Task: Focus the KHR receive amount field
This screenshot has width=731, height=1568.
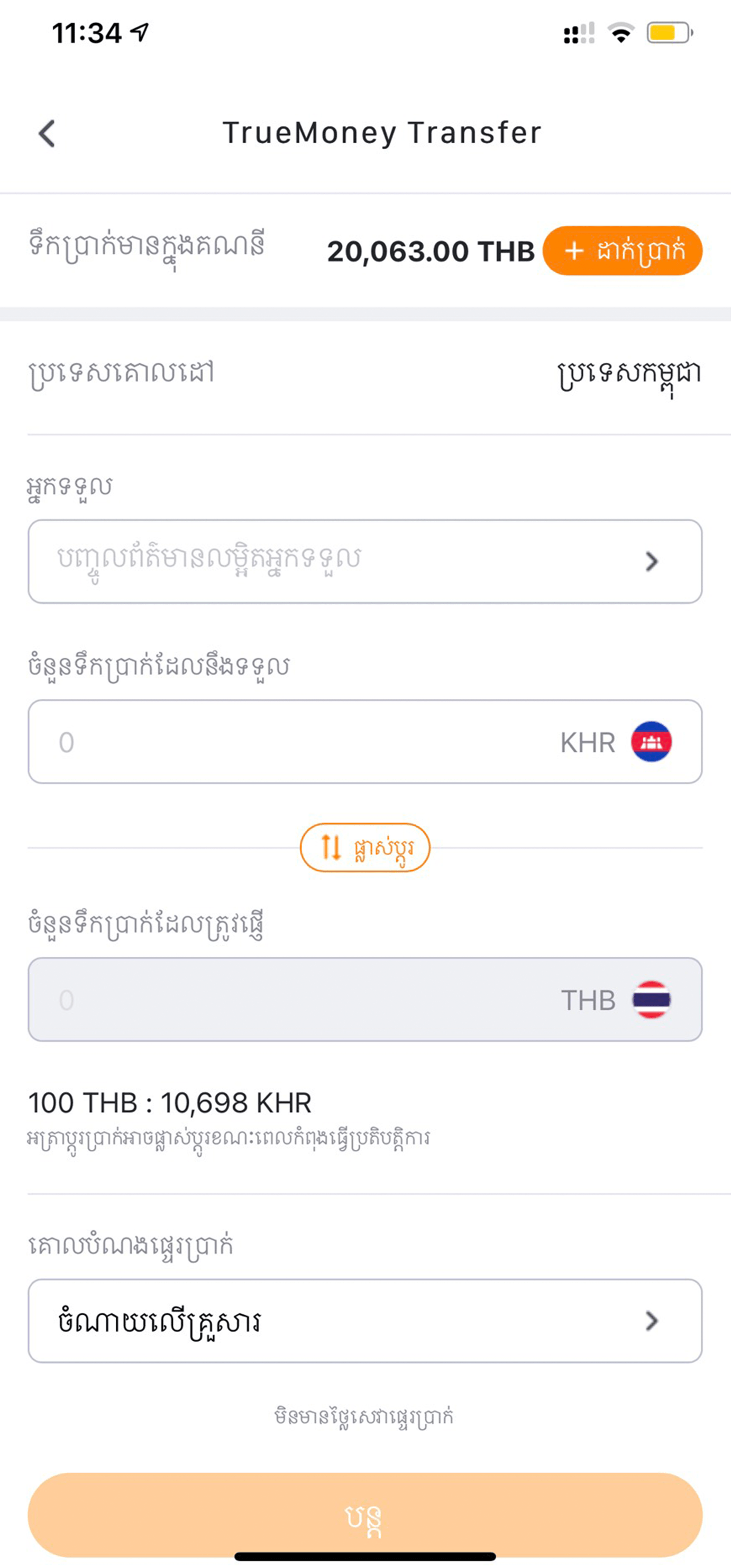Action: coord(305,742)
